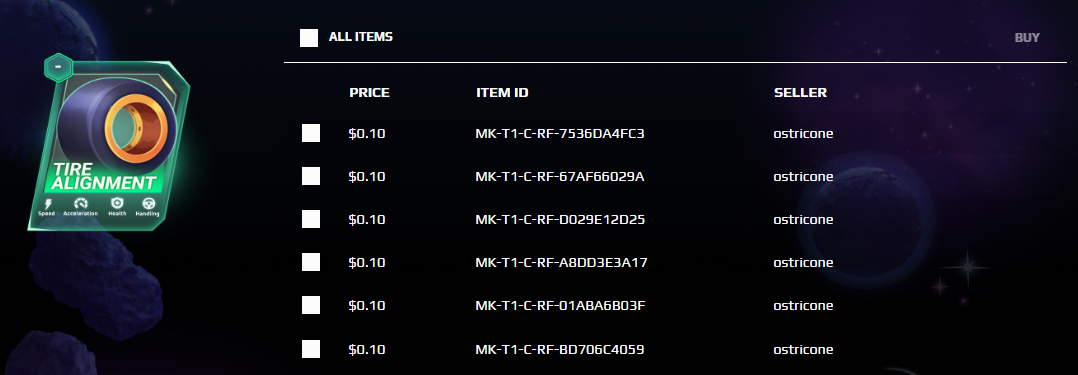1078x375 pixels.
Task: Open seller ostricone in first row
Action: (803, 133)
